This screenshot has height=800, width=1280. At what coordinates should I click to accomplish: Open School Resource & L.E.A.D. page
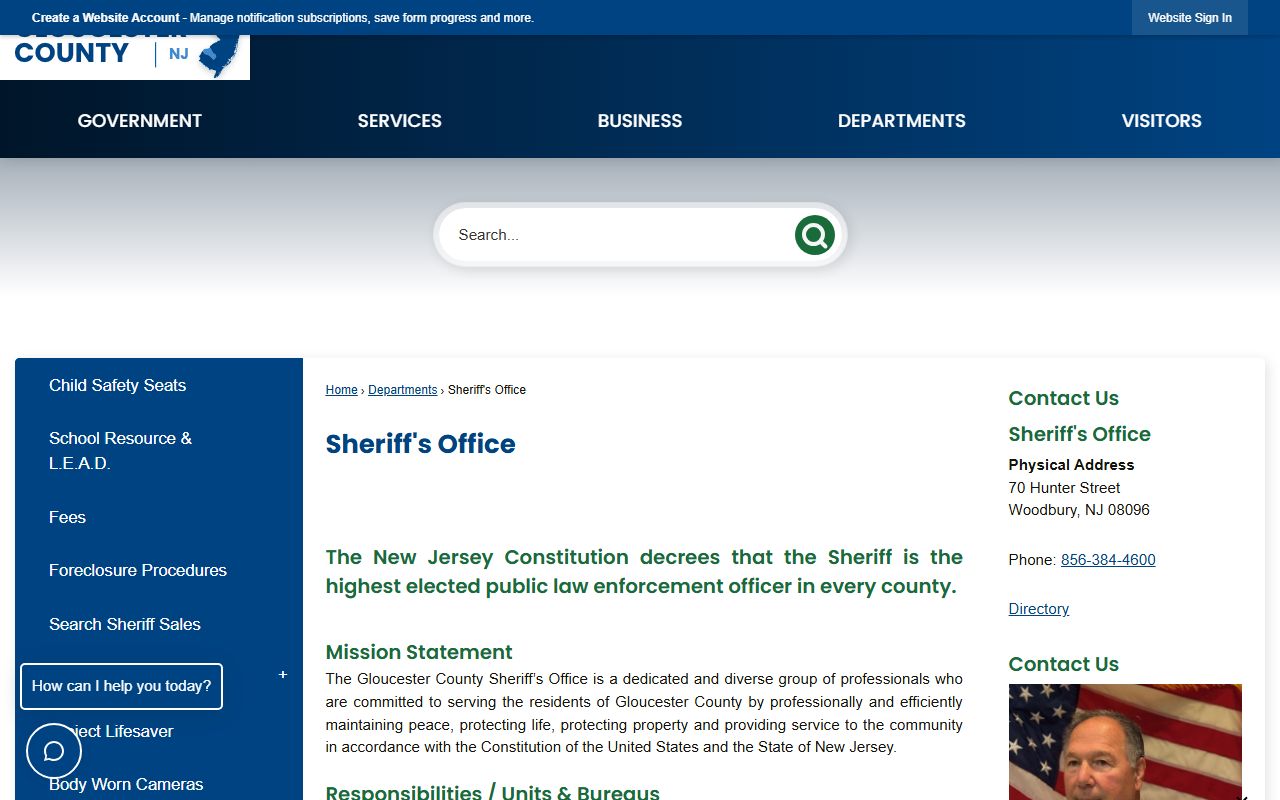point(120,451)
